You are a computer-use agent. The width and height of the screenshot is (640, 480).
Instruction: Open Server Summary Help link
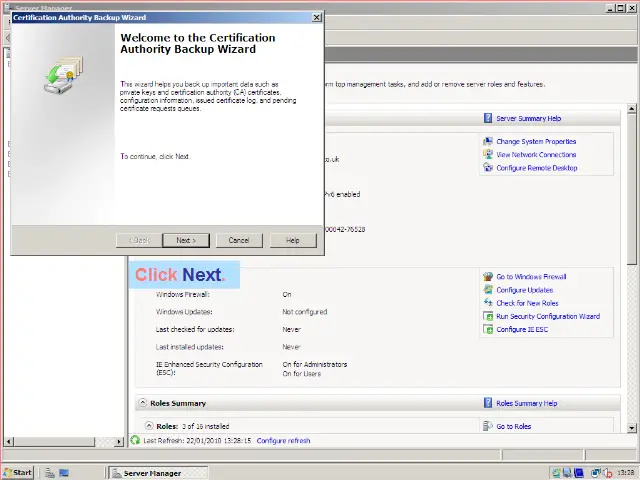(x=529, y=118)
